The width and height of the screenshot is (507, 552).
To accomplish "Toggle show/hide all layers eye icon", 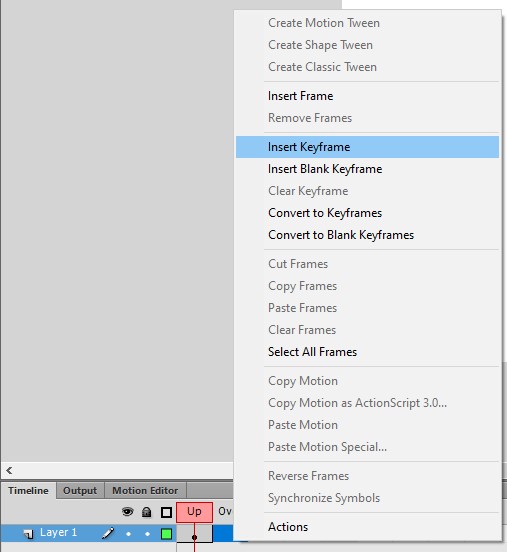I will click(x=127, y=512).
